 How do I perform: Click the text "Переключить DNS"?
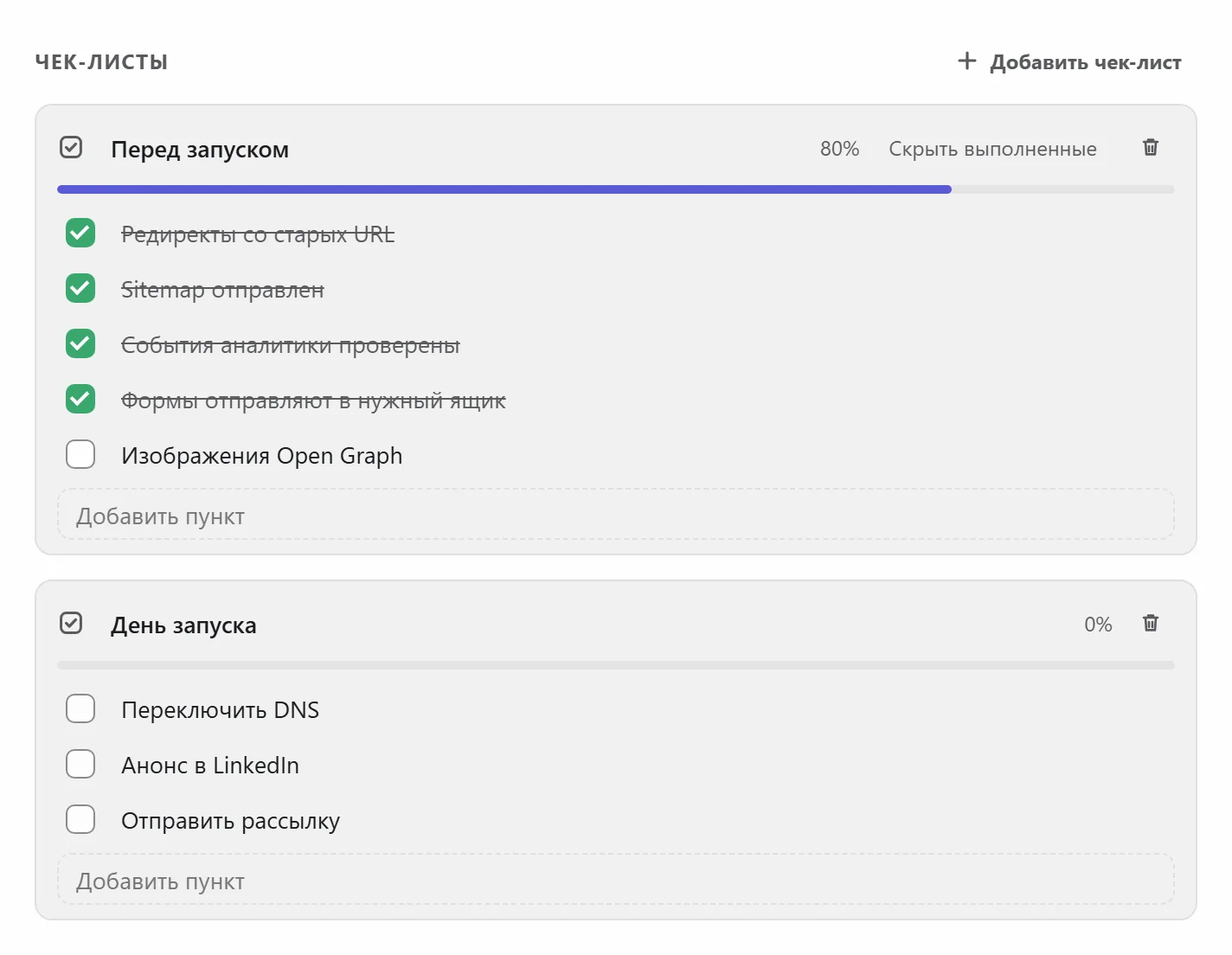220,710
